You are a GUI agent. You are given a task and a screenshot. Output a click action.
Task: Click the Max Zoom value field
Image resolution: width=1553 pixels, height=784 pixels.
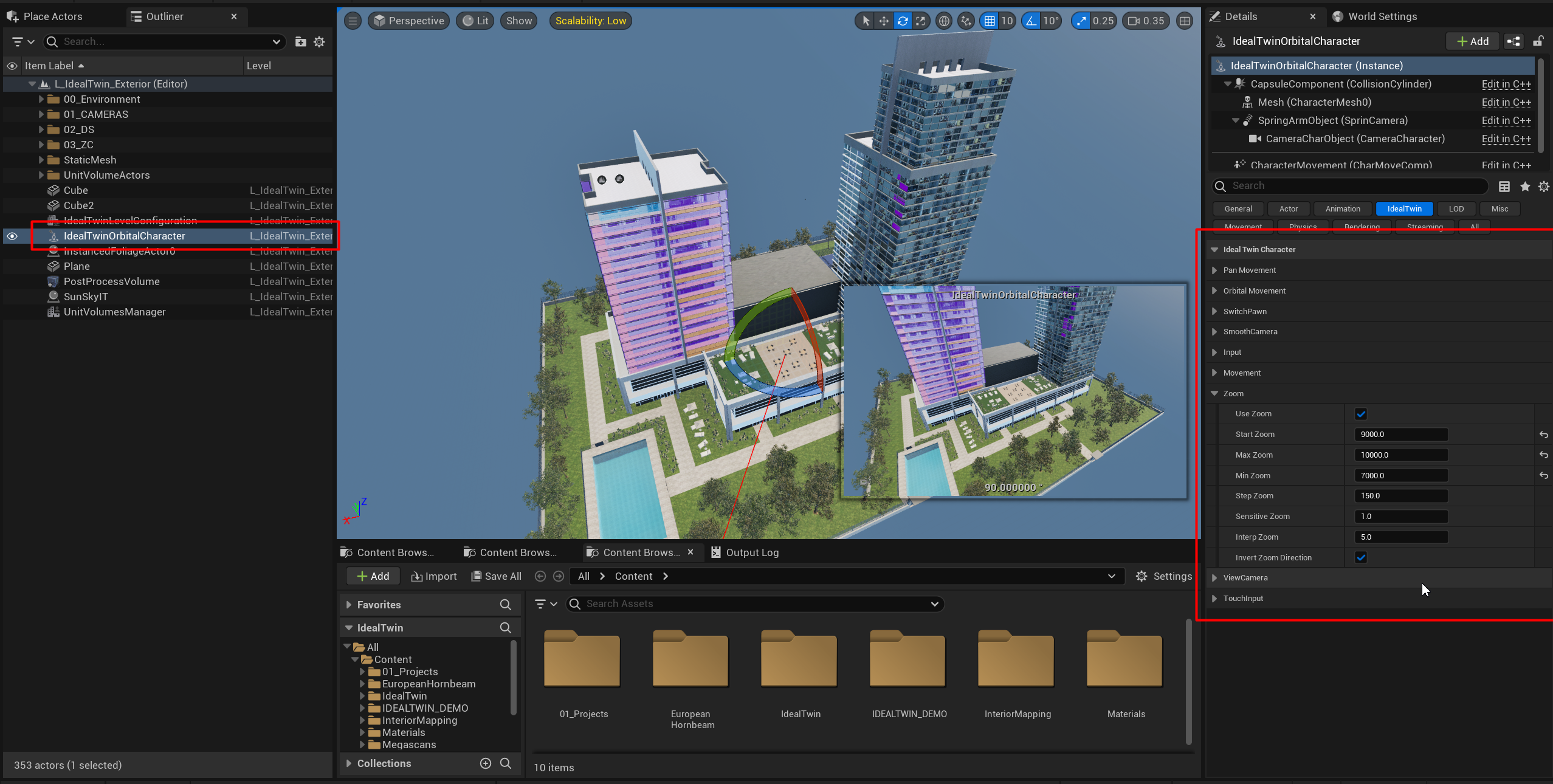(1400, 455)
